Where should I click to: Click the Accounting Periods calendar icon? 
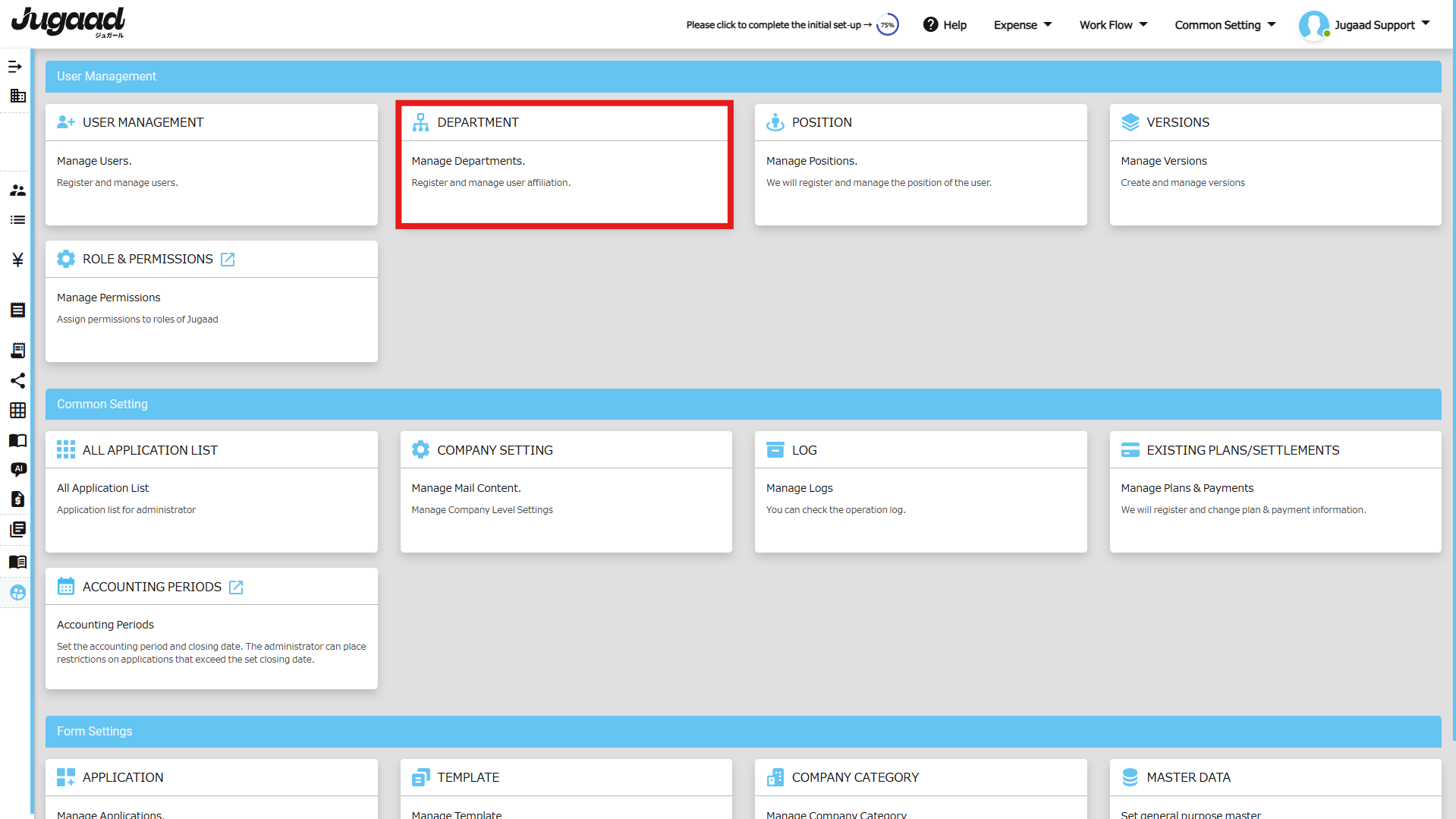coord(66,587)
